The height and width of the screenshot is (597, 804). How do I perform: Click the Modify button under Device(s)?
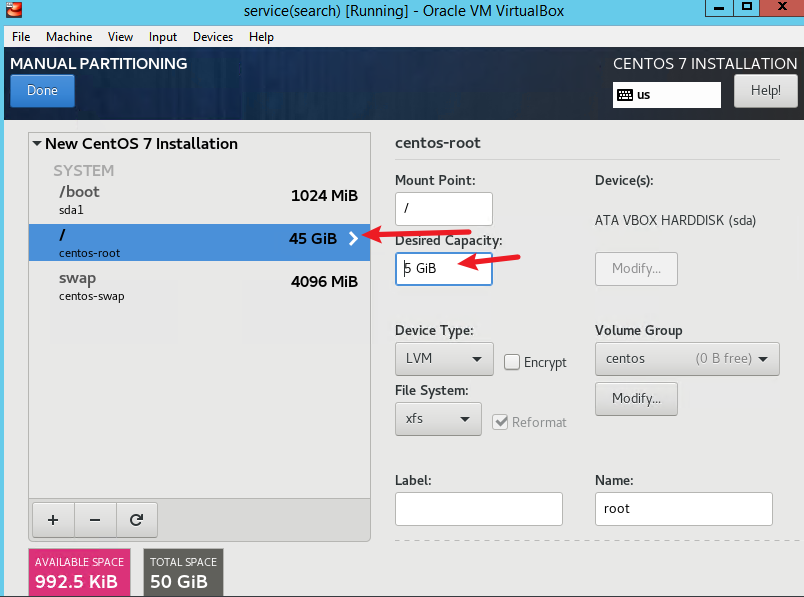636,269
